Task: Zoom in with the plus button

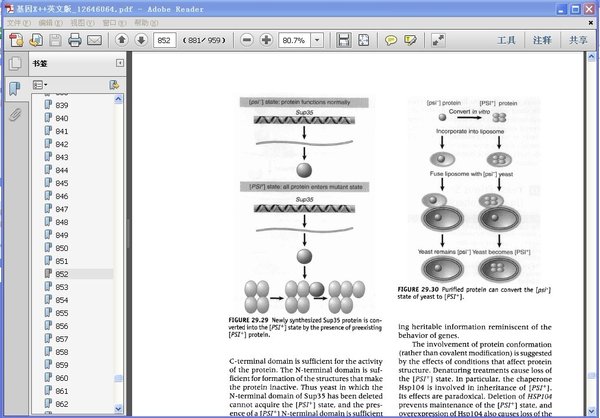Action: 266,40
